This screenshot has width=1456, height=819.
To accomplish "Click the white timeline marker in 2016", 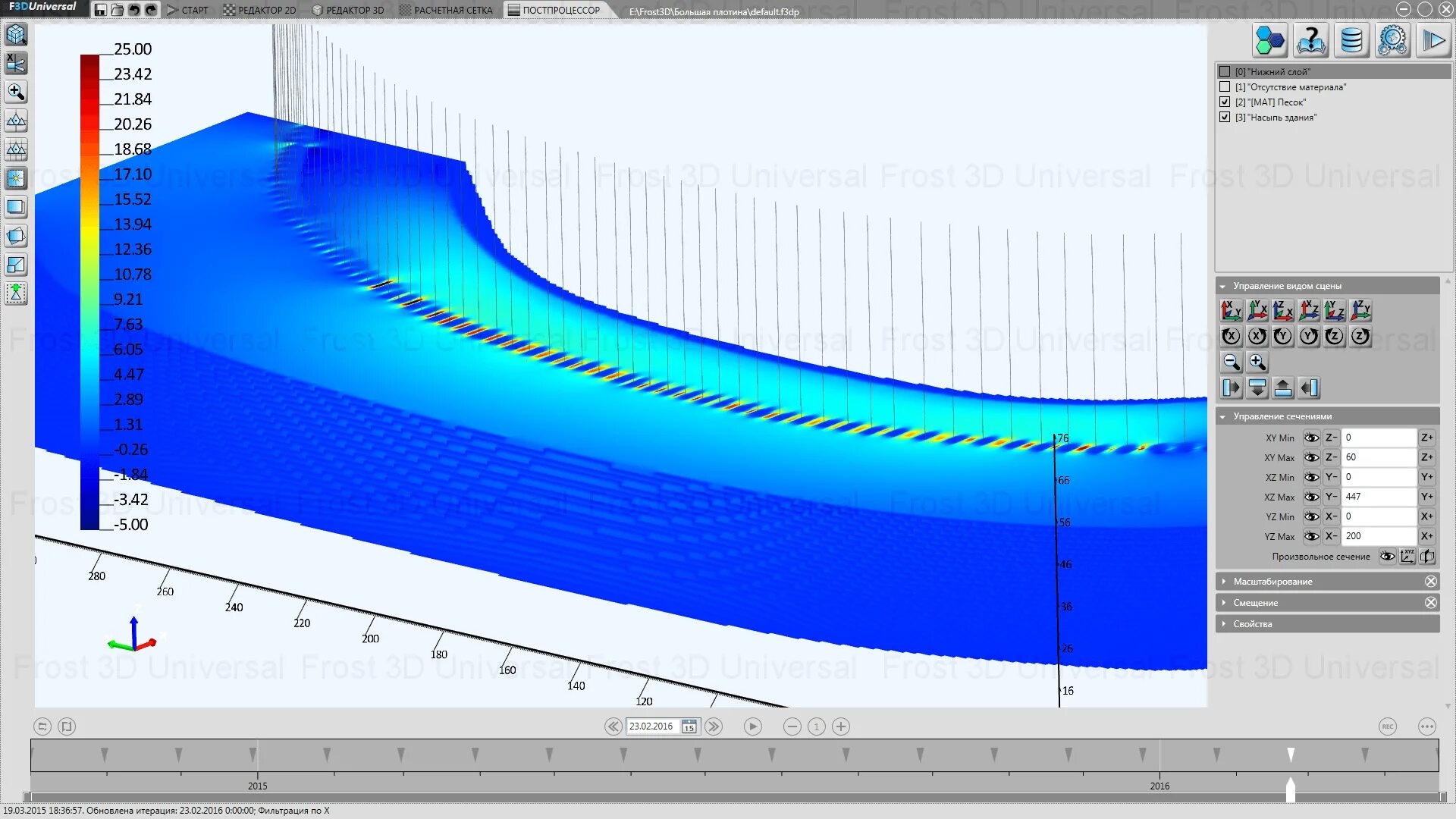I will pos(1291,754).
